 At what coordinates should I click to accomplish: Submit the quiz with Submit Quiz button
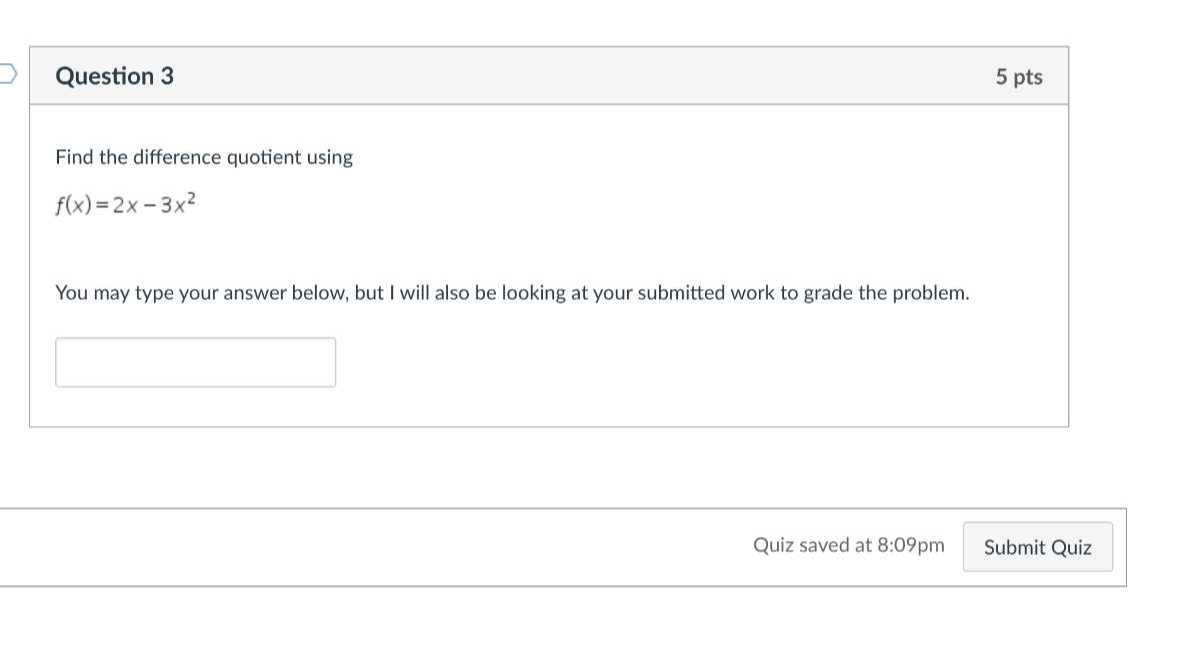pyautogui.click(x=1037, y=547)
